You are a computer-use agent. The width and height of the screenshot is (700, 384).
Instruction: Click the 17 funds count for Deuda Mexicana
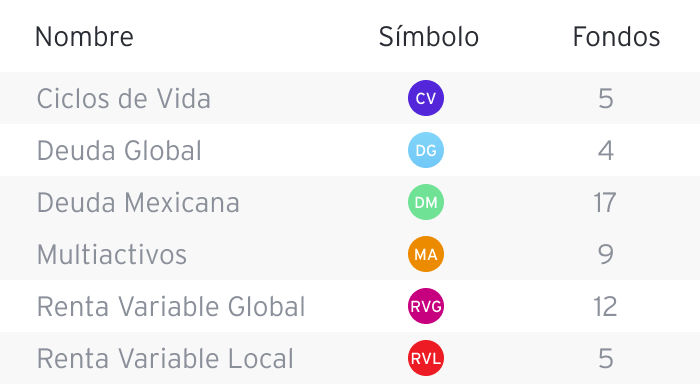click(x=605, y=203)
